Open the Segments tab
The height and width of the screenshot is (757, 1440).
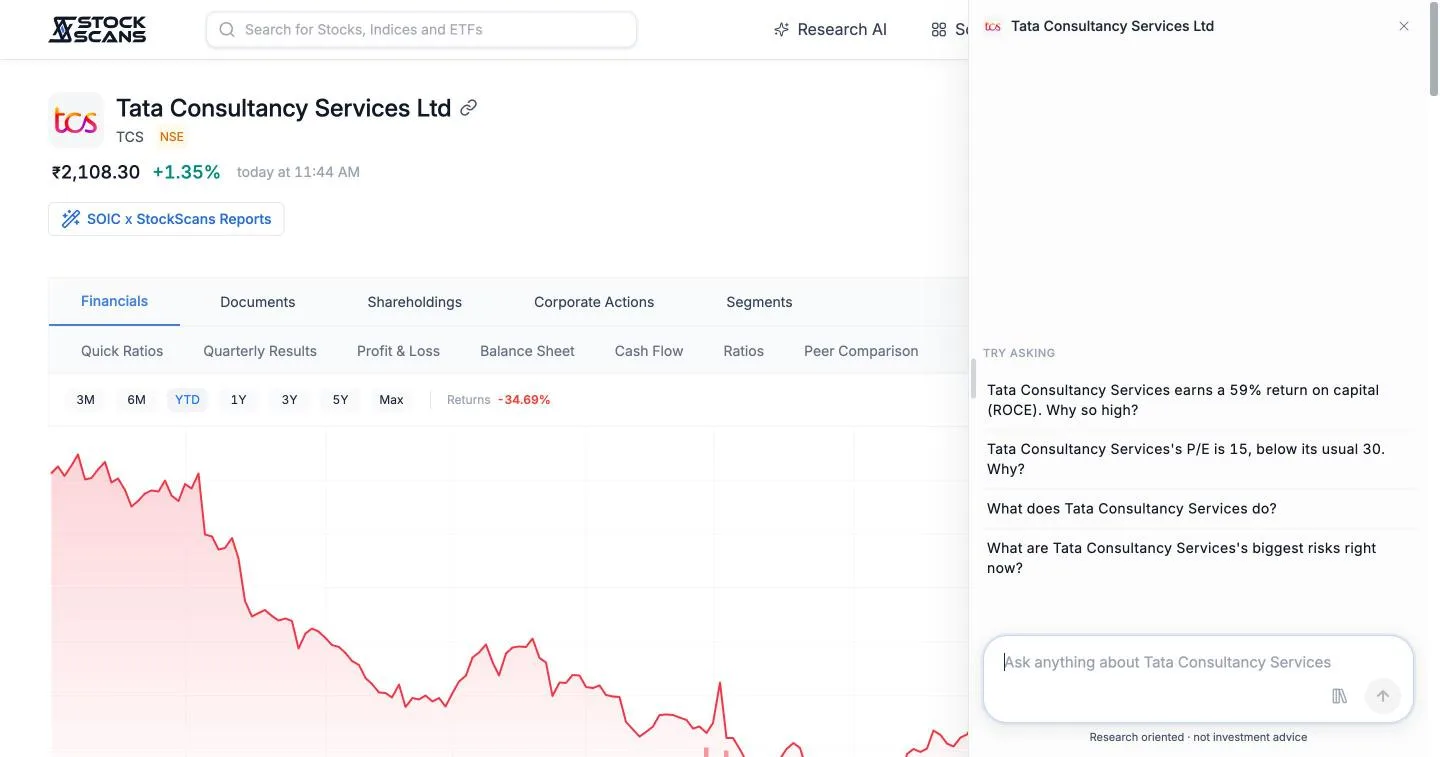759,302
